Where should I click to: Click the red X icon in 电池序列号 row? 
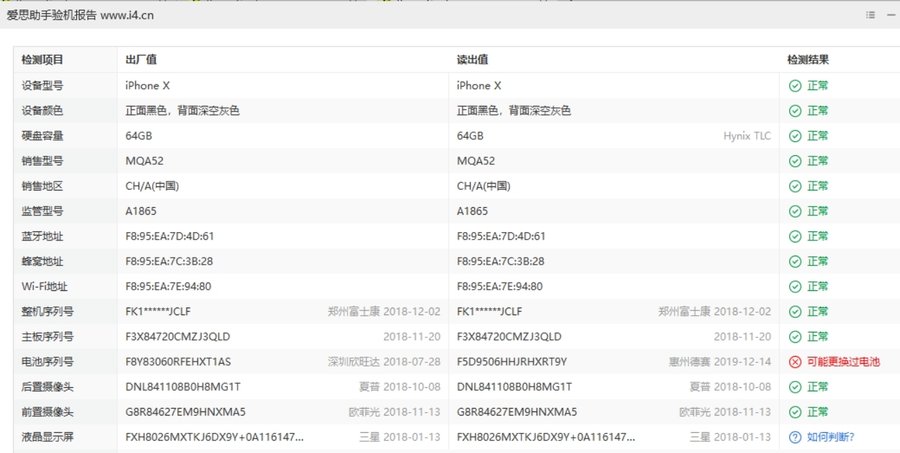coord(795,362)
